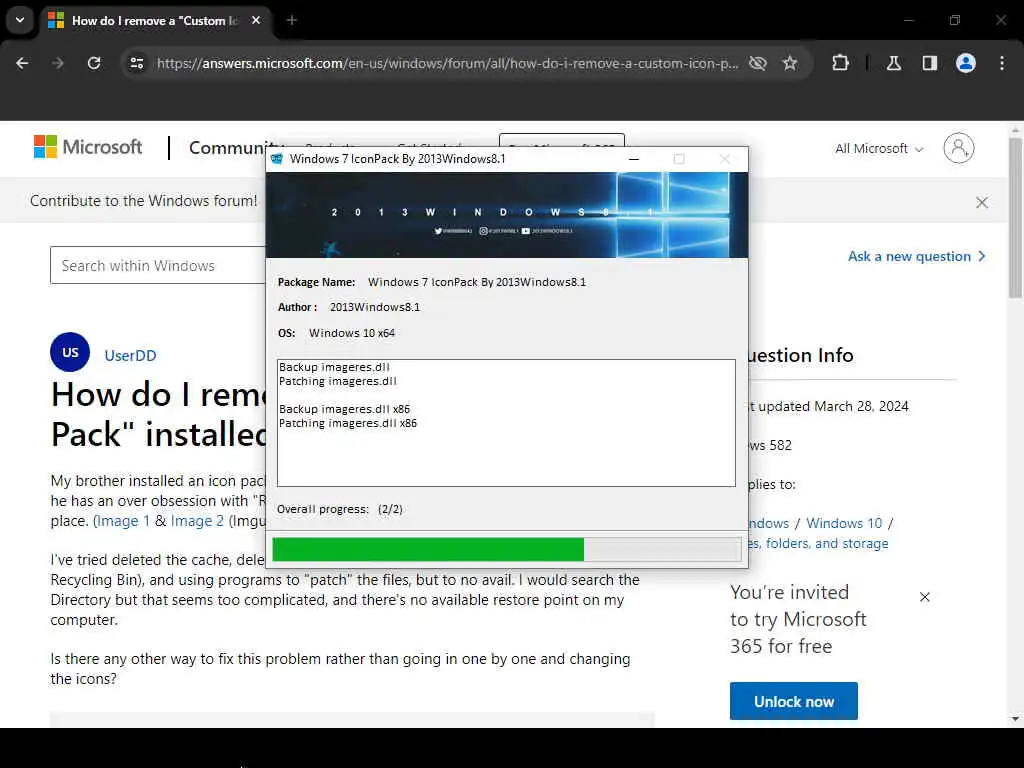The image size is (1024, 768).
Task: Open the tab search dropdown arrow
Action: click(20, 20)
